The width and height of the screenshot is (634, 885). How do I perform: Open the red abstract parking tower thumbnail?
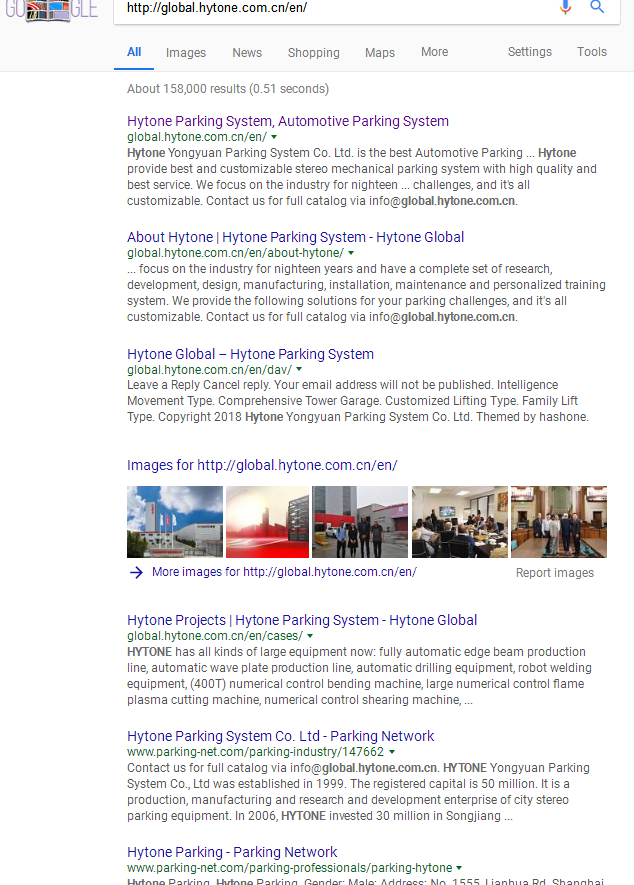pyautogui.click(x=268, y=522)
